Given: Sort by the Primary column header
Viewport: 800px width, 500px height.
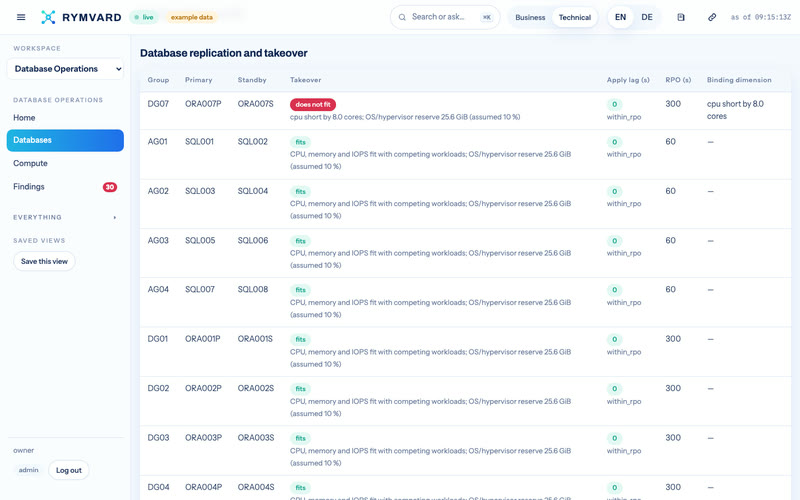Looking at the screenshot, I should click(198, 80).
